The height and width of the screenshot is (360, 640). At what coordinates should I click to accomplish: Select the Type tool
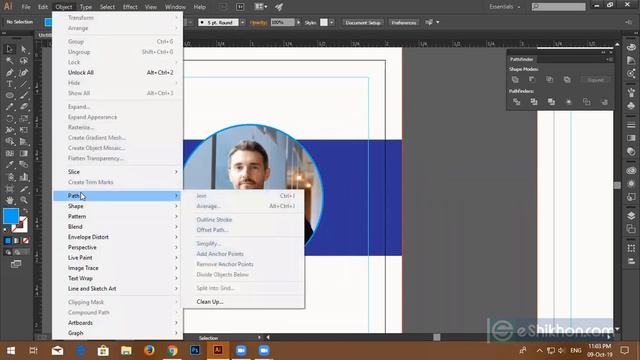tap(9, 84)
